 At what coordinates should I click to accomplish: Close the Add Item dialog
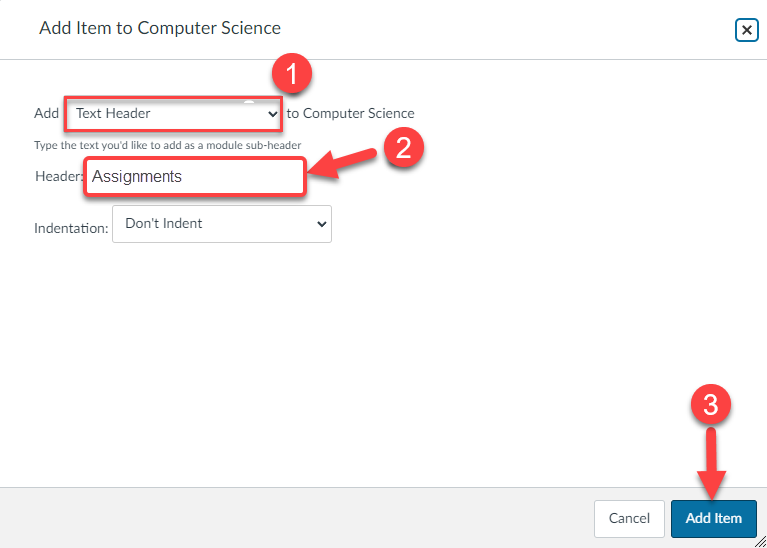[746, 30]
